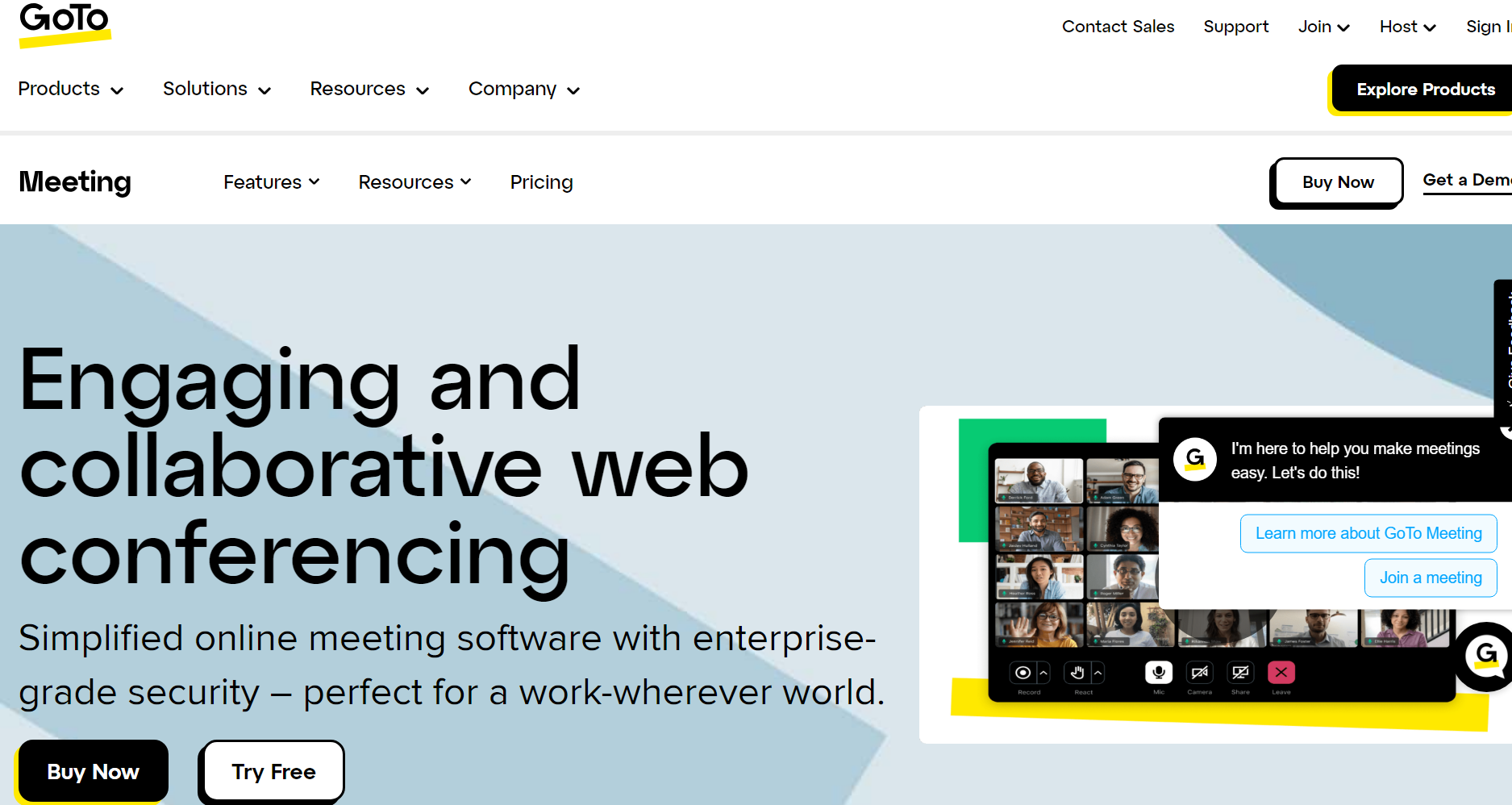Expand the Products menu
Image resolution: width=1512 pixels, height=805 pixels.
pyautogui.click(x=71, y=89)
